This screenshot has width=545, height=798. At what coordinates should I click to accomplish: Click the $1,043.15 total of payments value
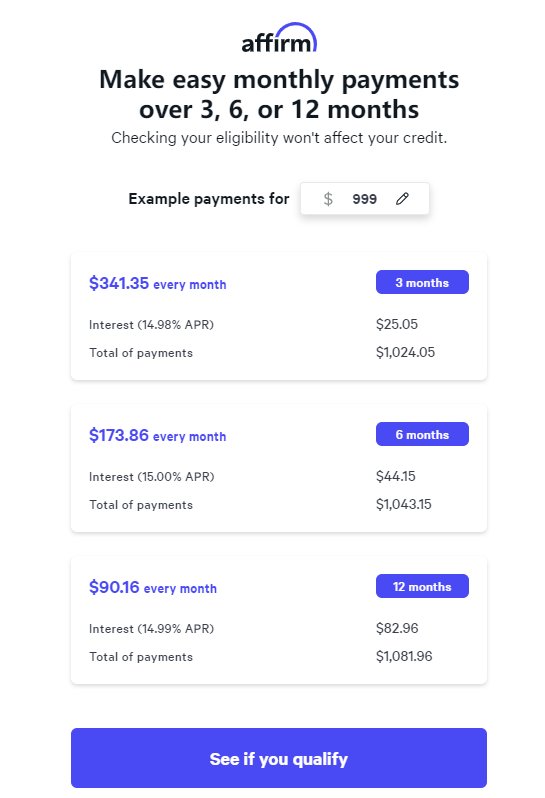click(404, 504)
